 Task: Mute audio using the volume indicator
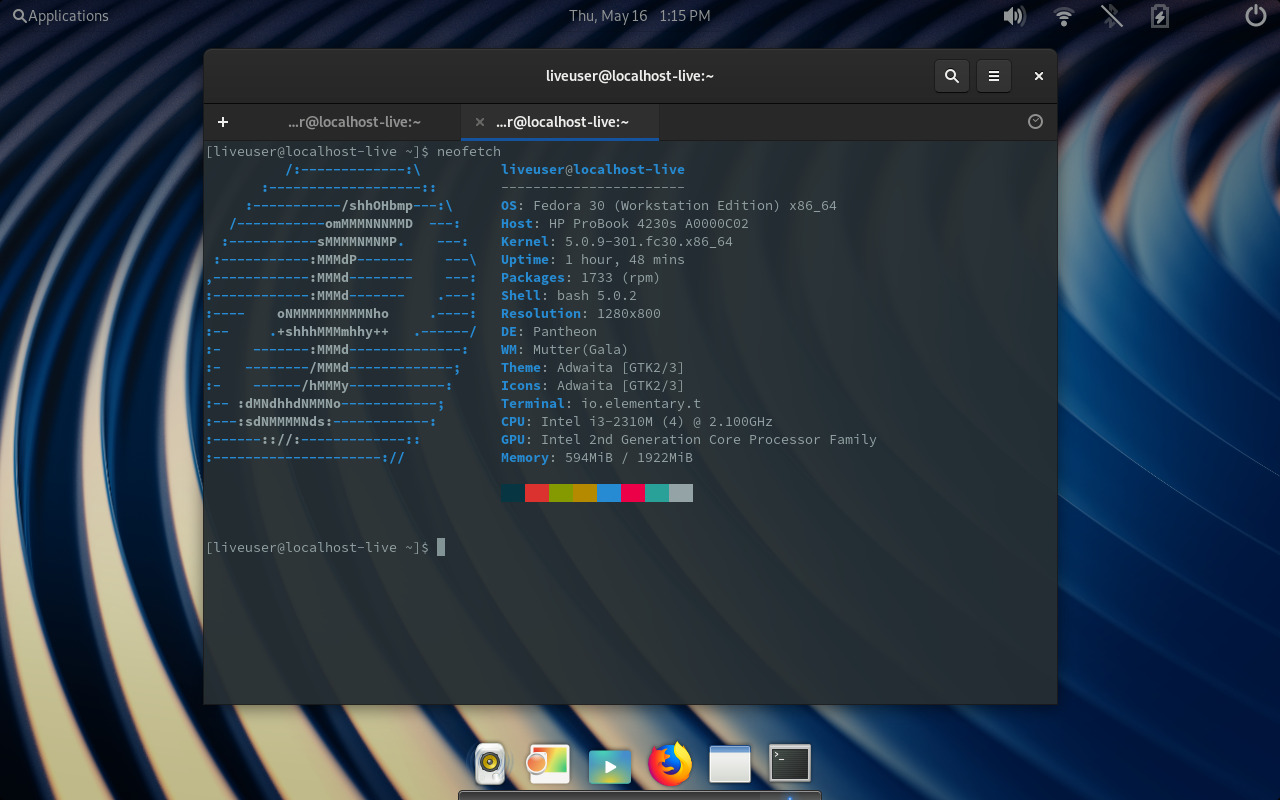(x=1014, y=15)
